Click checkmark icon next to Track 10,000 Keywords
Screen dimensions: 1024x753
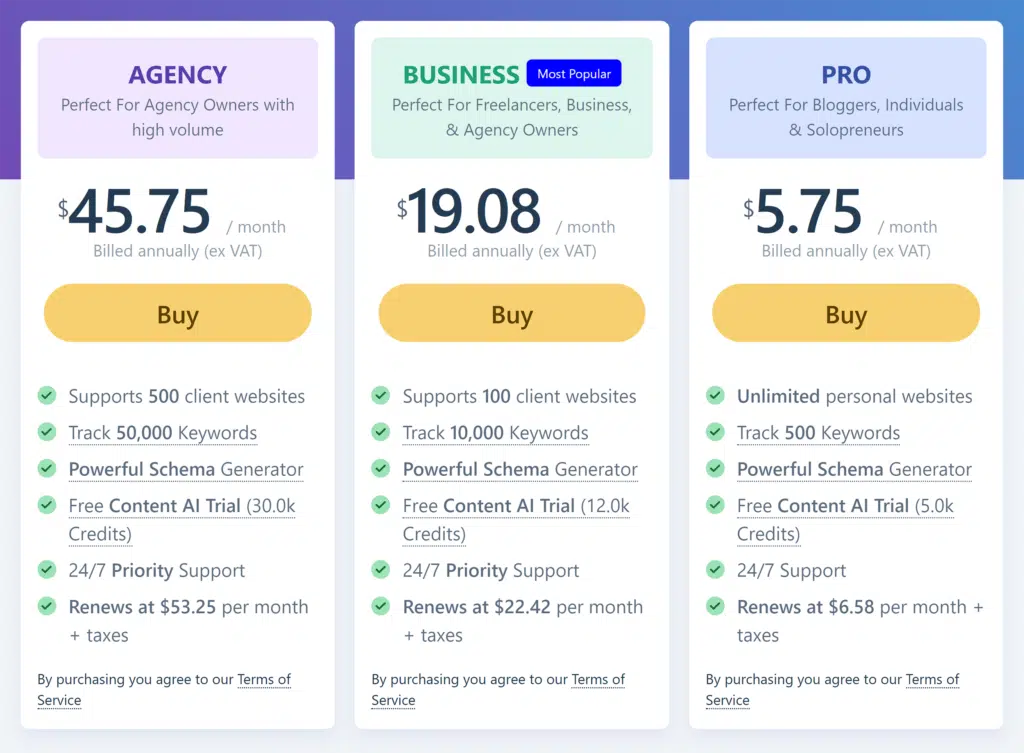pyautogui.click(x=381, y=432)
